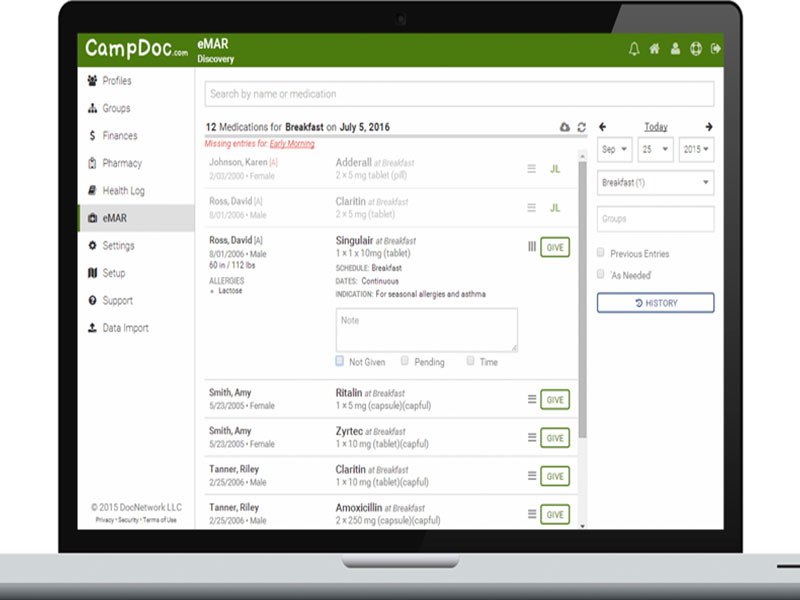
Task: Refresh the medication list
Action: click(581, 127)
